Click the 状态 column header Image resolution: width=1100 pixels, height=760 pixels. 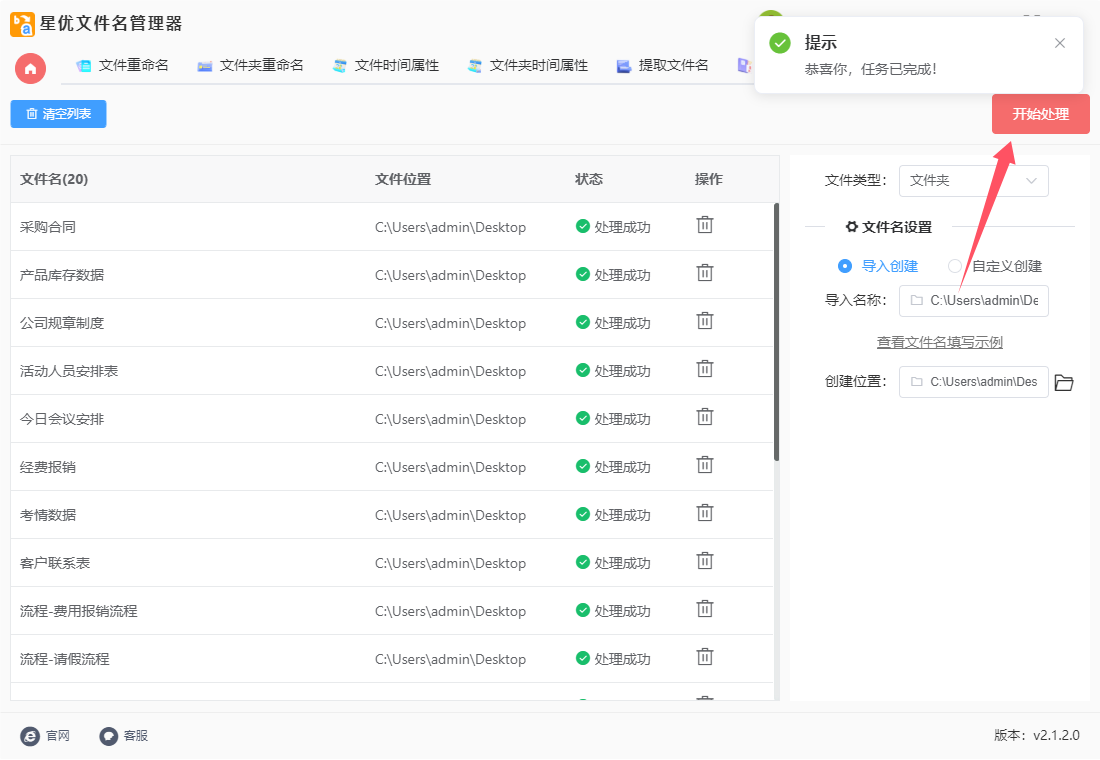point(589,179)
